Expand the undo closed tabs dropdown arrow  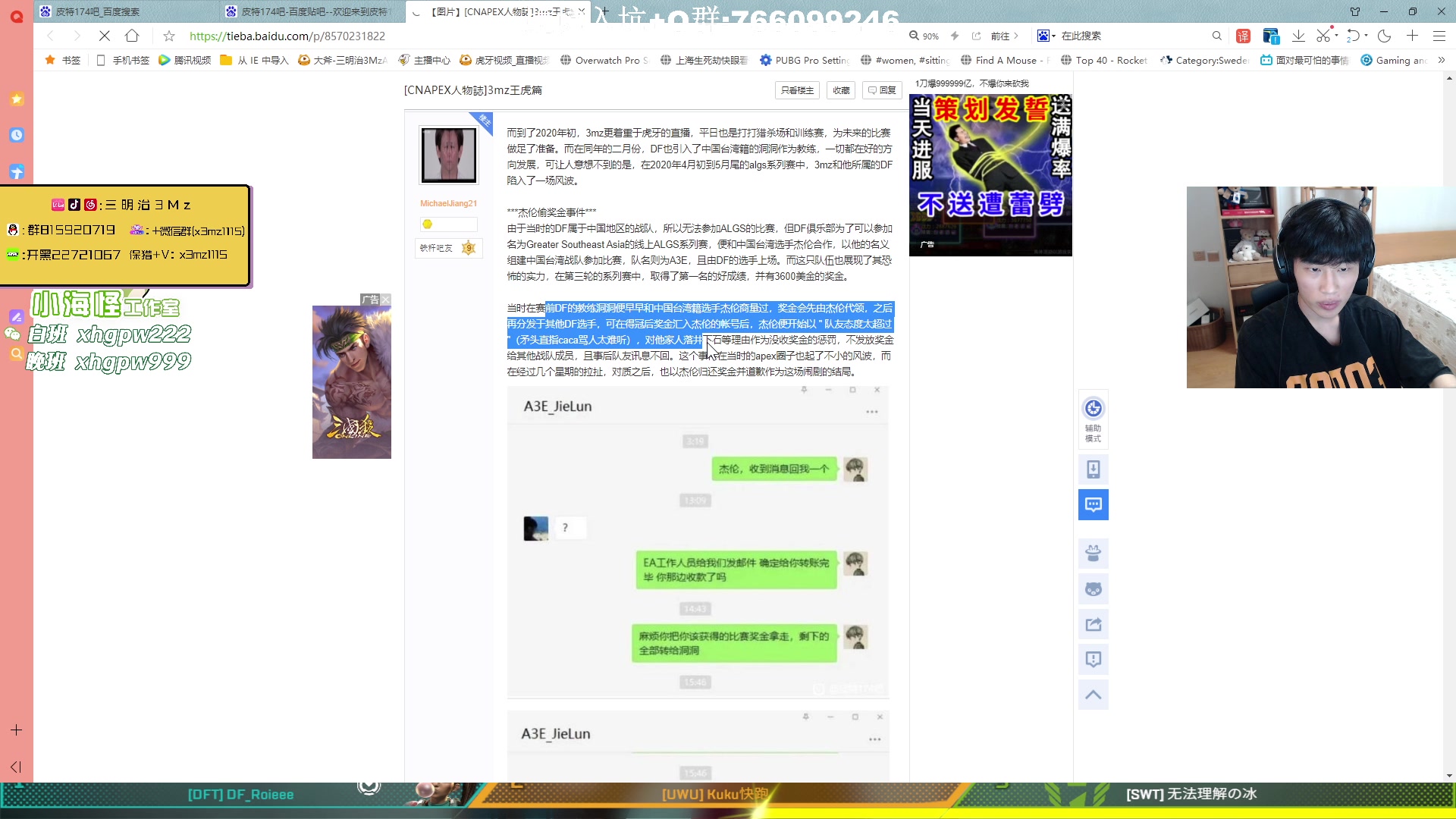coord(1366,36)
